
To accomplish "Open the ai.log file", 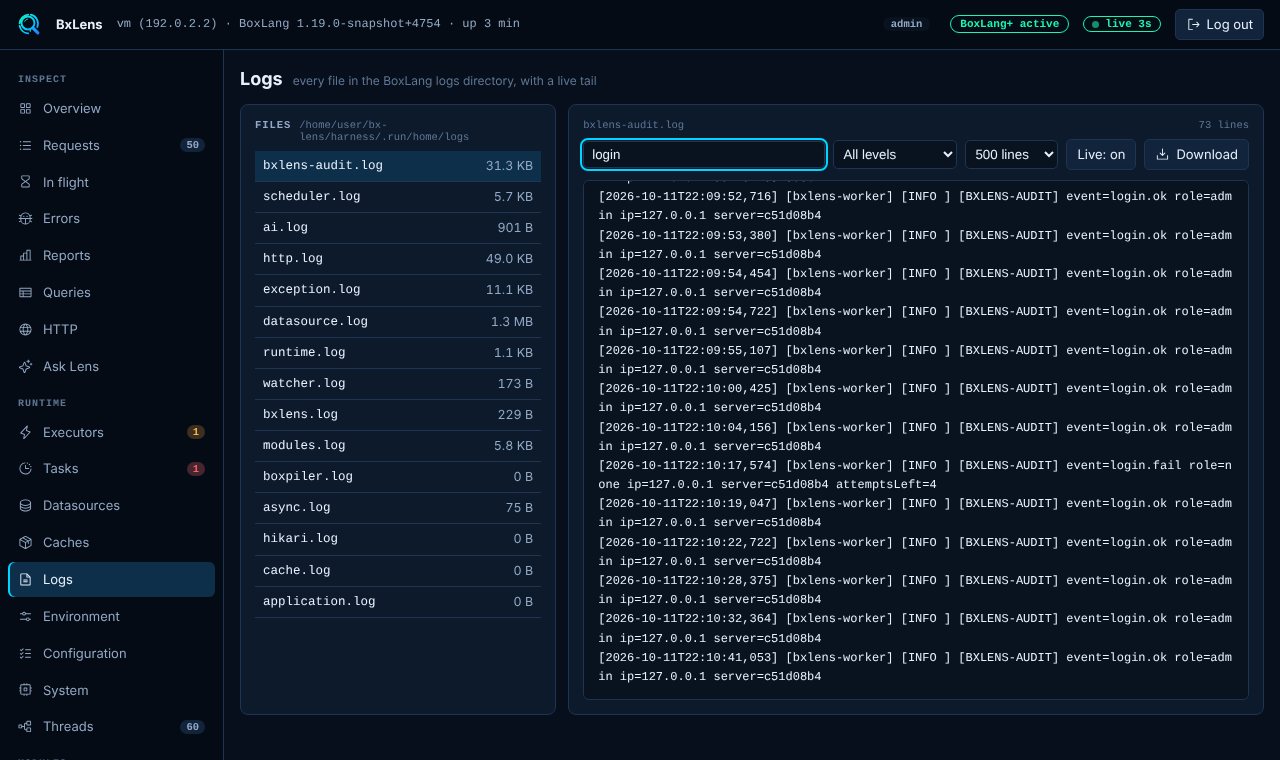I will pyautogui.click(x=398, y=227).
